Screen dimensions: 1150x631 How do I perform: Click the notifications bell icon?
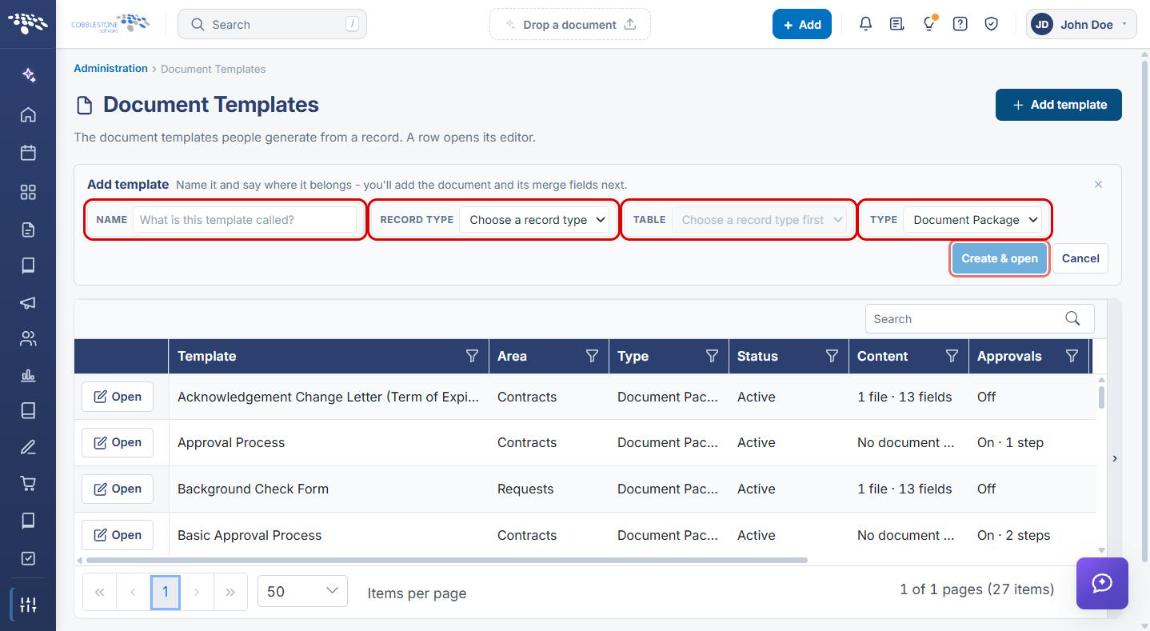coord(865,24)
